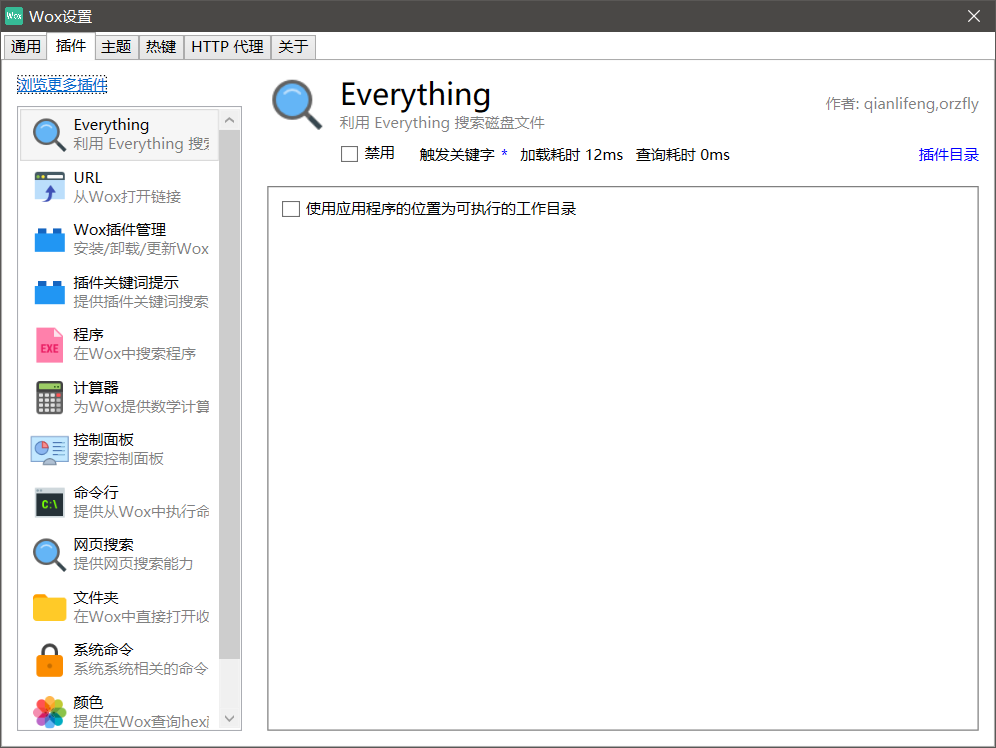Viewport: 996px width, 748px height.
Task: Click the yellow 文件夹 folder icon
Action: (x=49, y=607)
